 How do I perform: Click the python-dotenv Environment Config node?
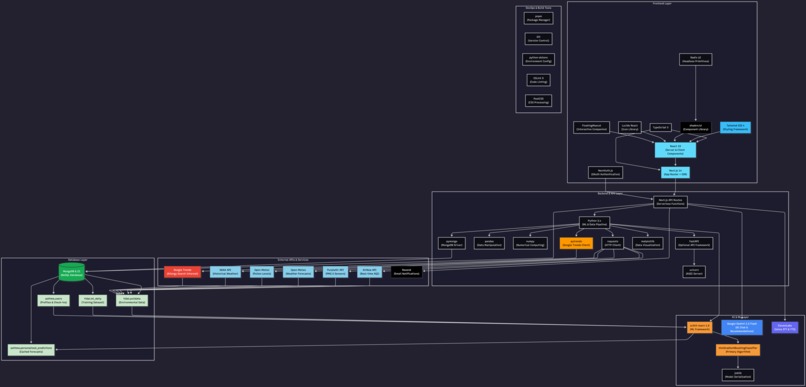pyautogui.click(x=538, y=60)
